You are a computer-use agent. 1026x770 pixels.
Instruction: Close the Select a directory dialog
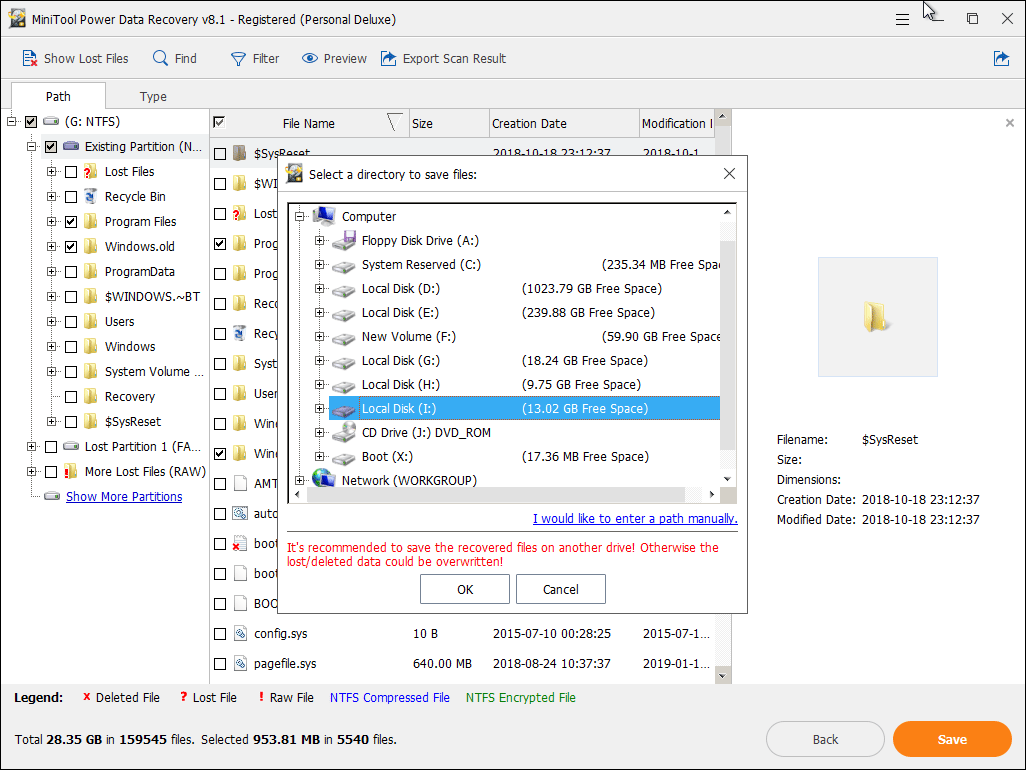729,173
